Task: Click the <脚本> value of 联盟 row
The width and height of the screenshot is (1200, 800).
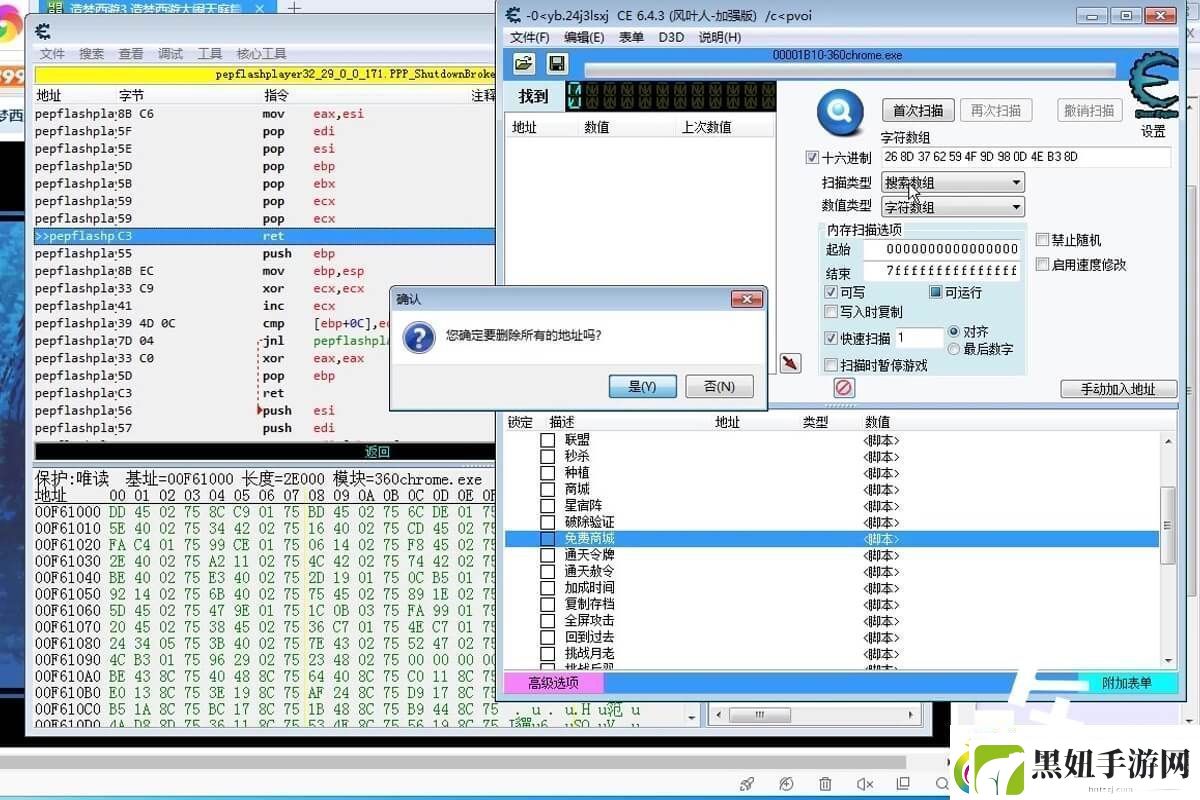Action: (x=882, y=440)
